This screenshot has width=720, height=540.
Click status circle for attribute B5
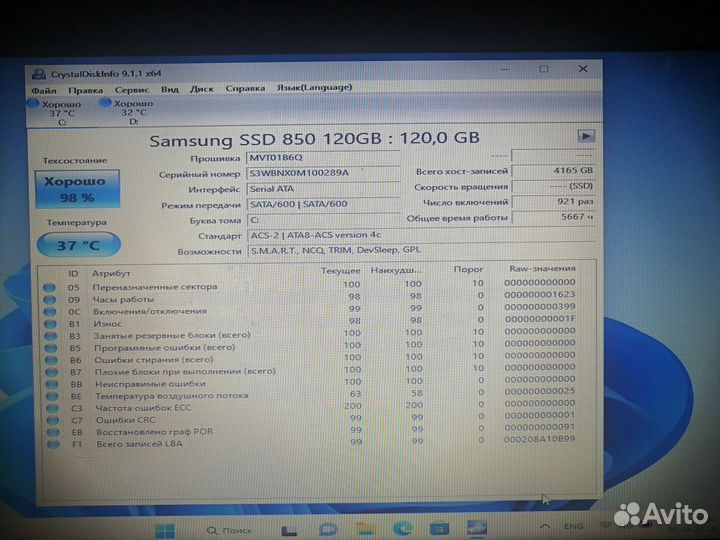(x=51, y=348)
